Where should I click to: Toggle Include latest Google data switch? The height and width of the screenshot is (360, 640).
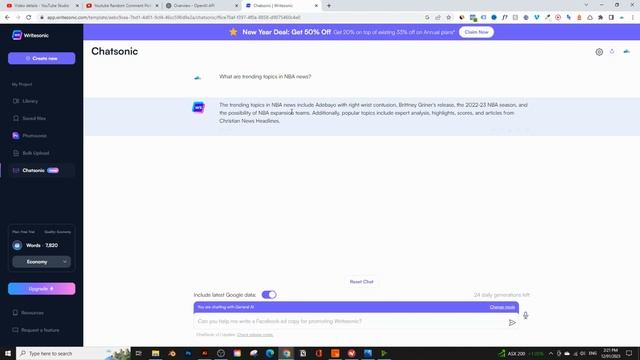pyautogui.click(x=269, y=295)
